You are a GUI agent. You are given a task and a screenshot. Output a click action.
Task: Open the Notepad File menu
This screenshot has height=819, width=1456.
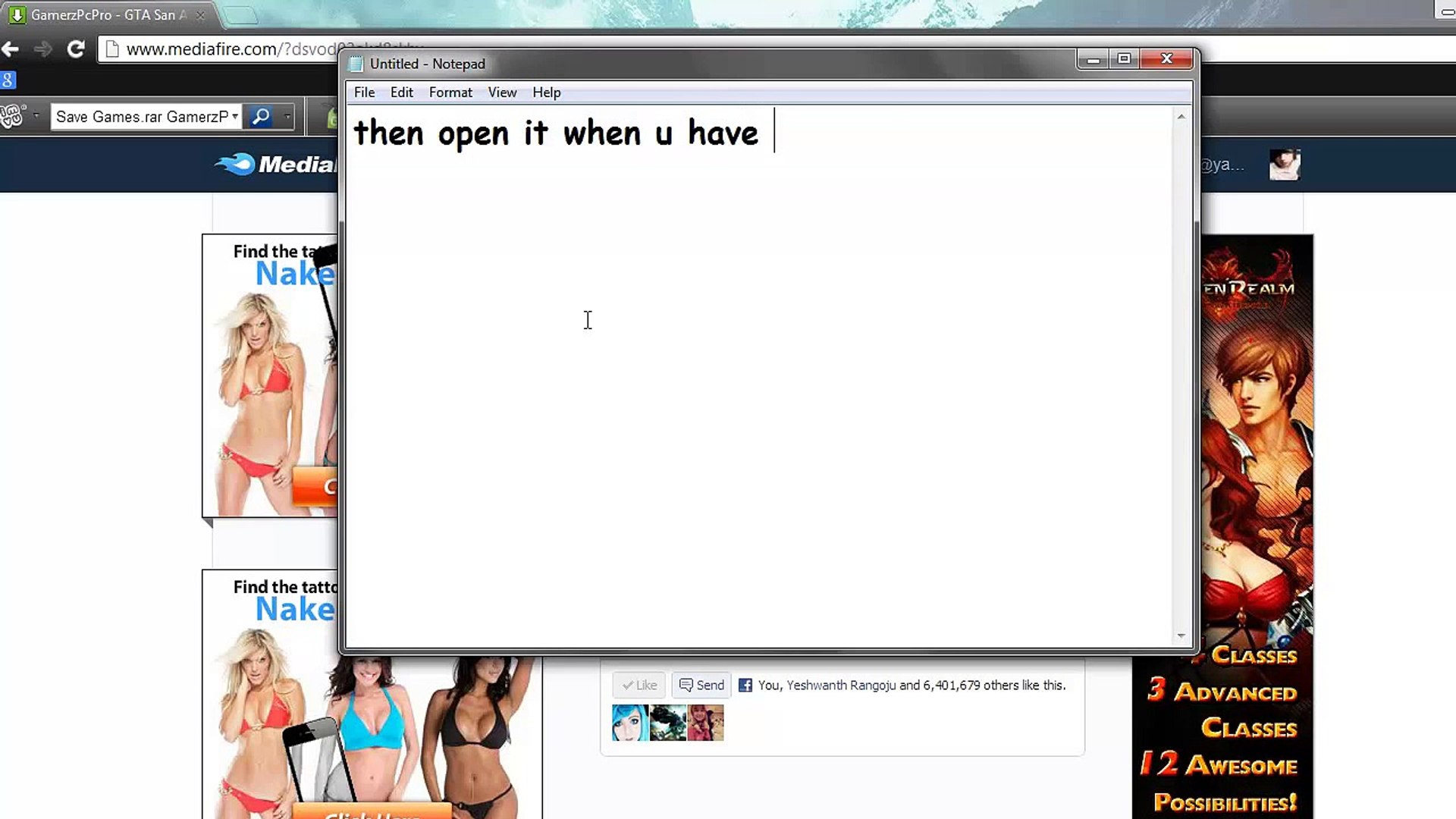tap(364, 93)
